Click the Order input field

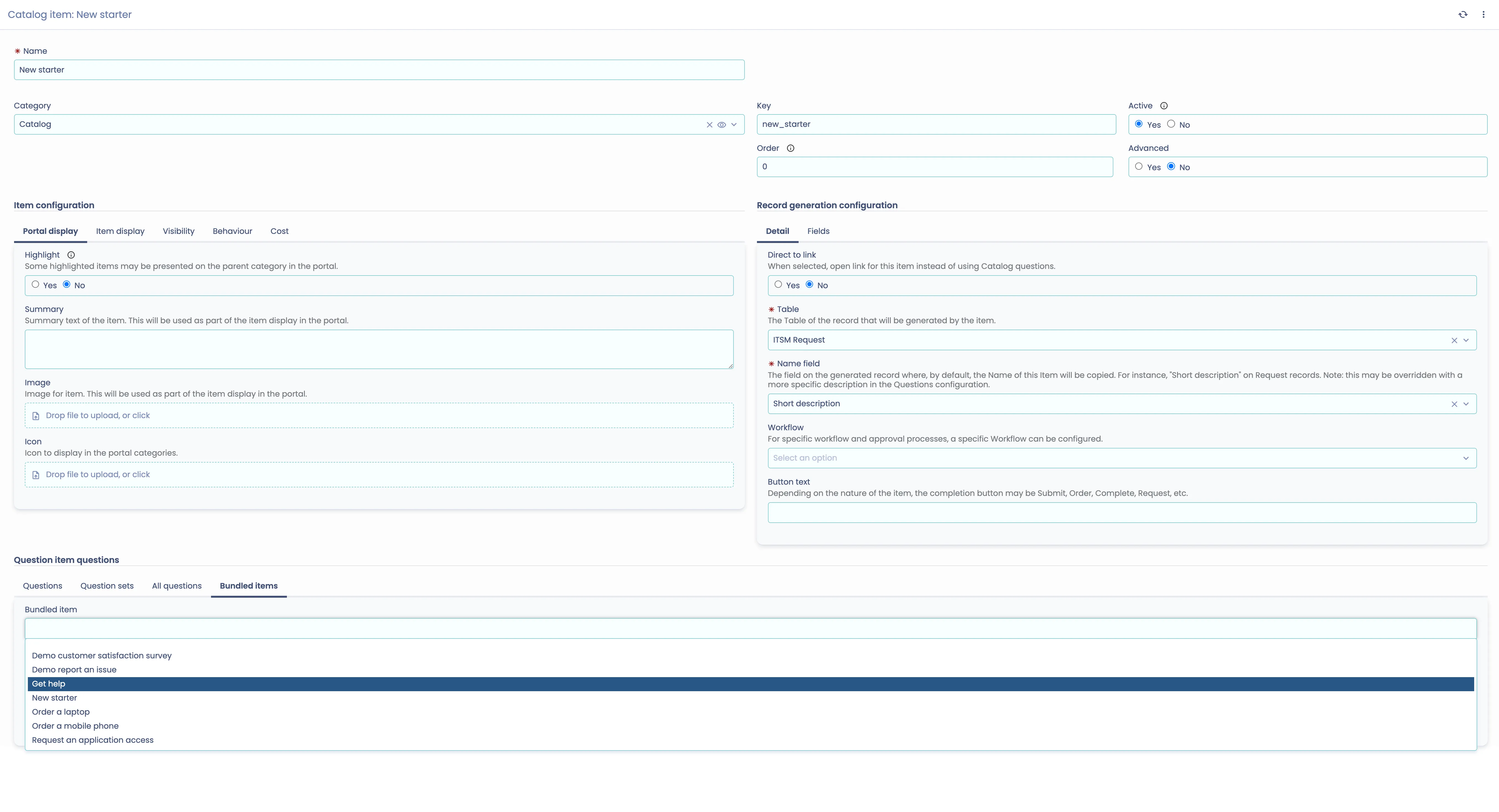tap(935, 167)
